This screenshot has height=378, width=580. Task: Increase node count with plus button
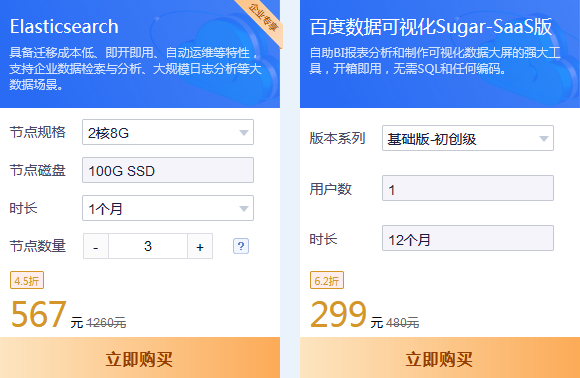(x=200, y=246)
